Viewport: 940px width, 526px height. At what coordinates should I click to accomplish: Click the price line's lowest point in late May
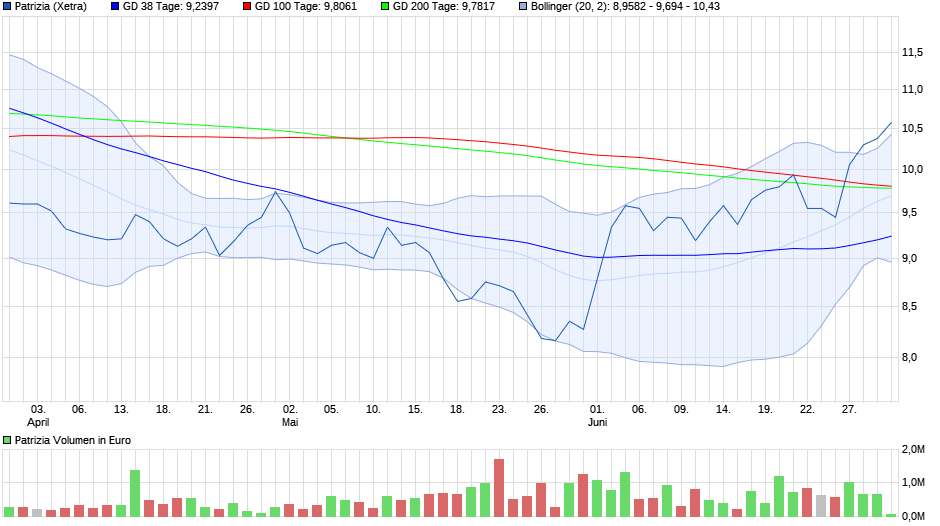(555, 341)
